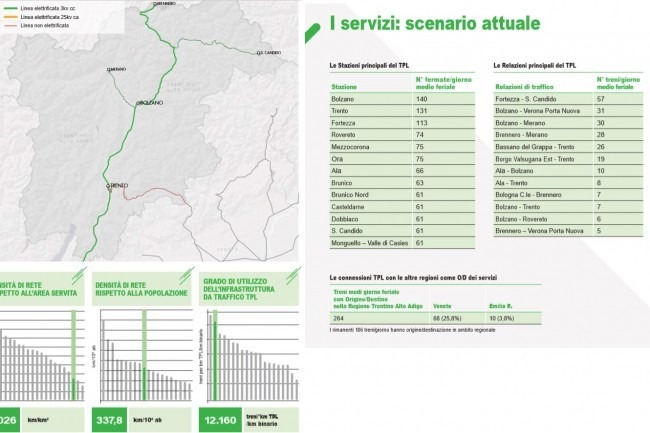The image size is (650, 433).
Task: Click the I servizi: scenario attuale heading
Action: point(435,23)
